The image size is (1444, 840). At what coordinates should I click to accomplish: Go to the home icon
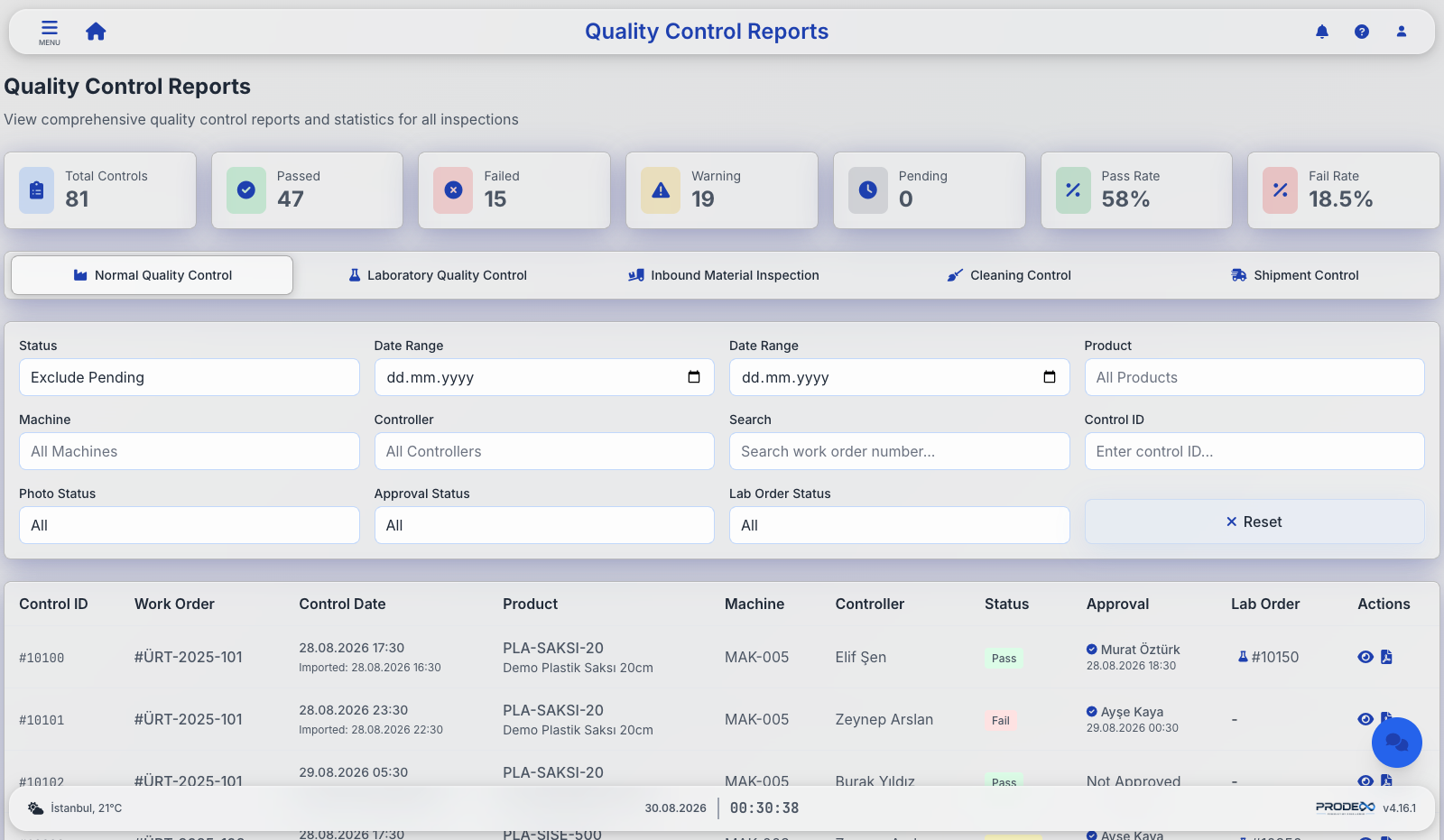96,32
